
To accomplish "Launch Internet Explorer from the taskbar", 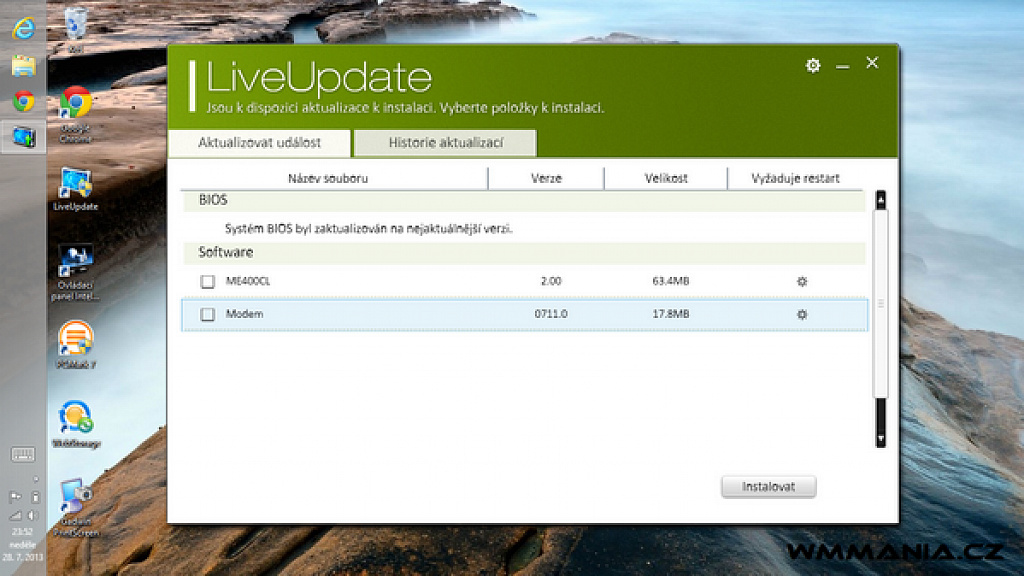I will pos(24,29).
